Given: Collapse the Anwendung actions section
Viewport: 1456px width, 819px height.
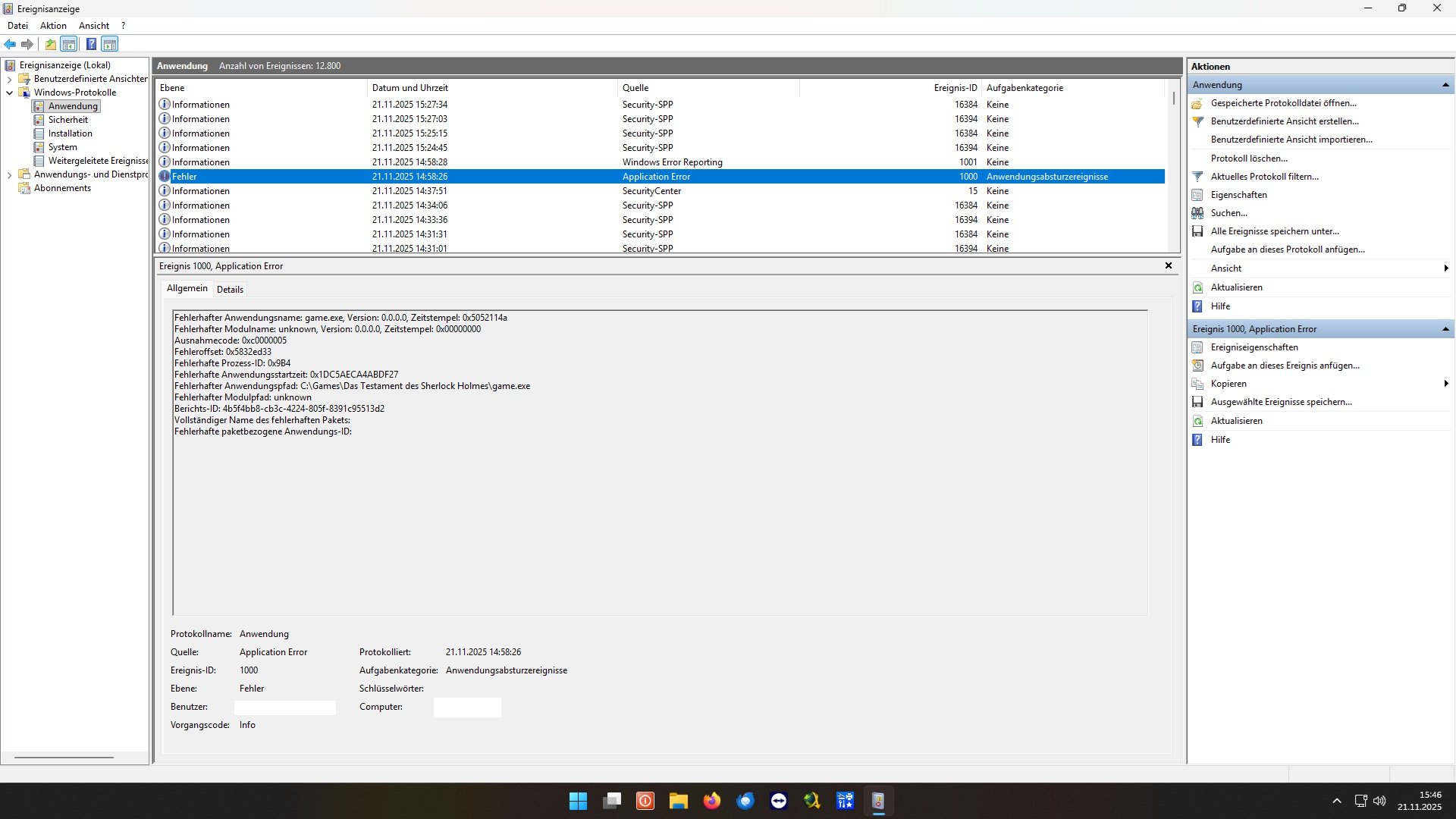Looking at the screenshot, I should [x=1445, y=85].
